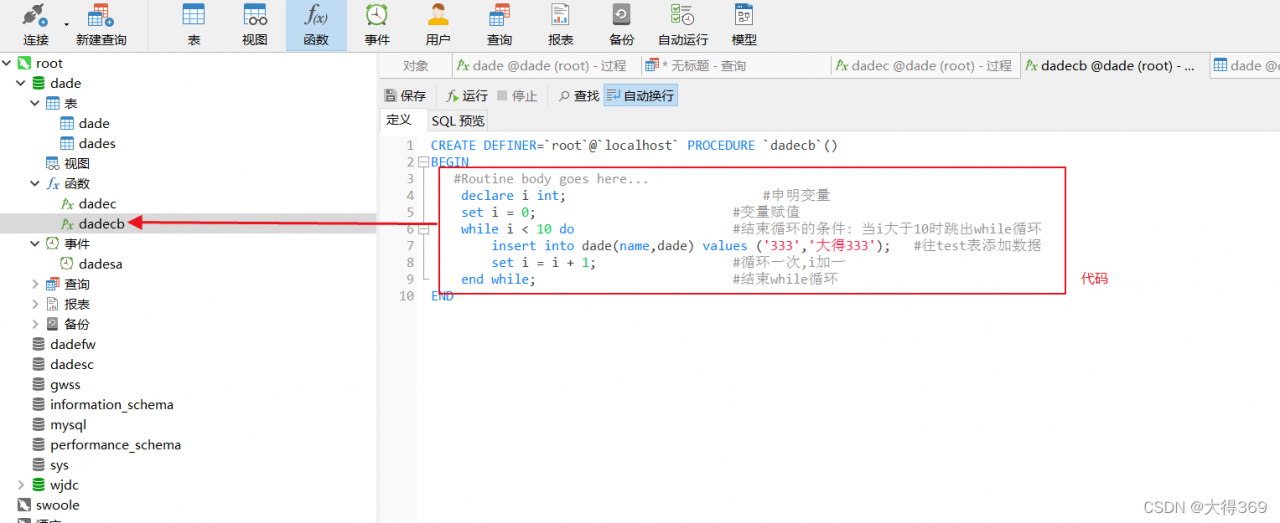Open the 模型 model toolbar icon
Viewport: 1280px width, 523px height.
(x=744, y=25)
